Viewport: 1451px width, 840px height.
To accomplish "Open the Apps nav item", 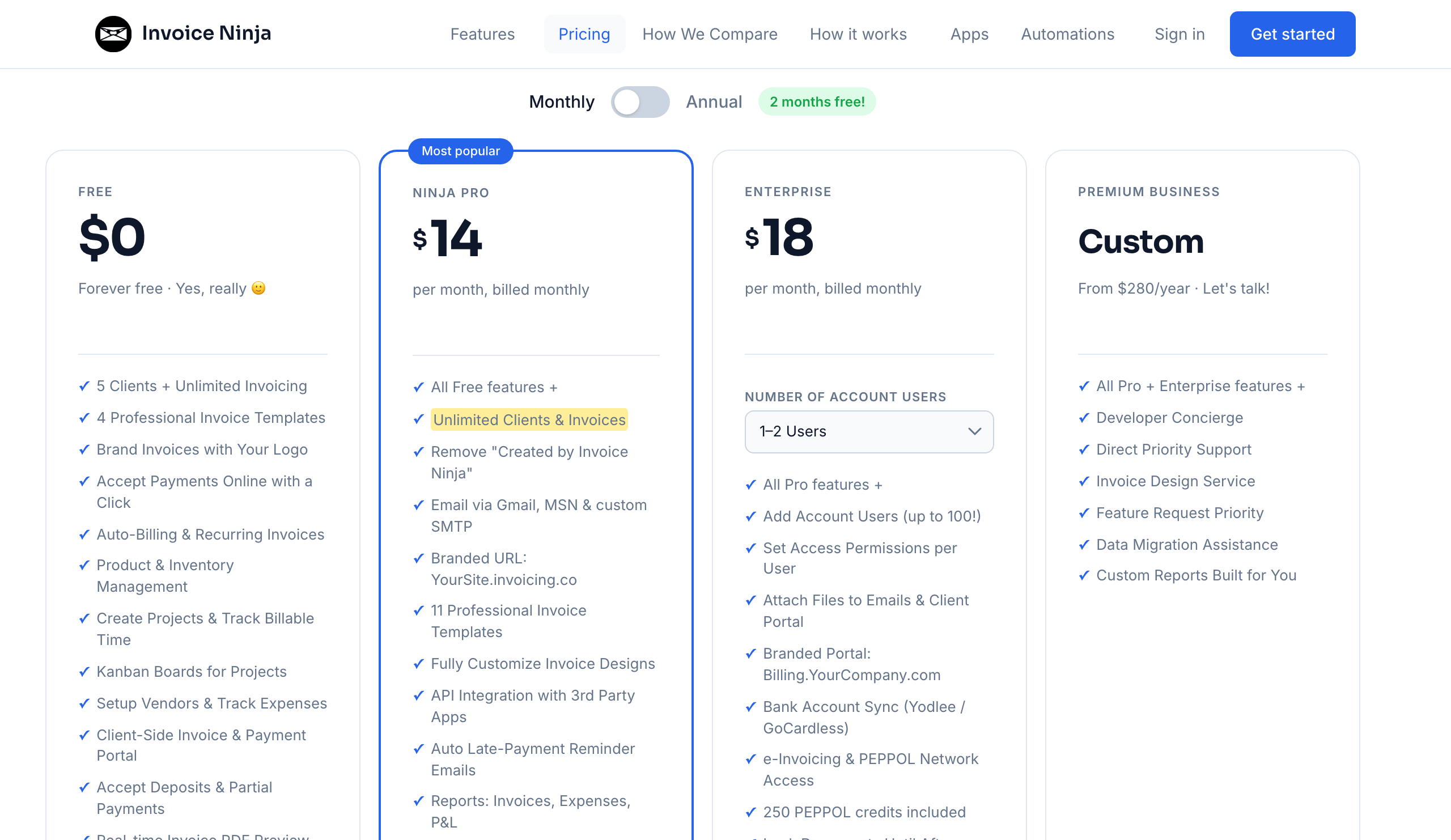I will pyautogui.click(x=969, y=34).
